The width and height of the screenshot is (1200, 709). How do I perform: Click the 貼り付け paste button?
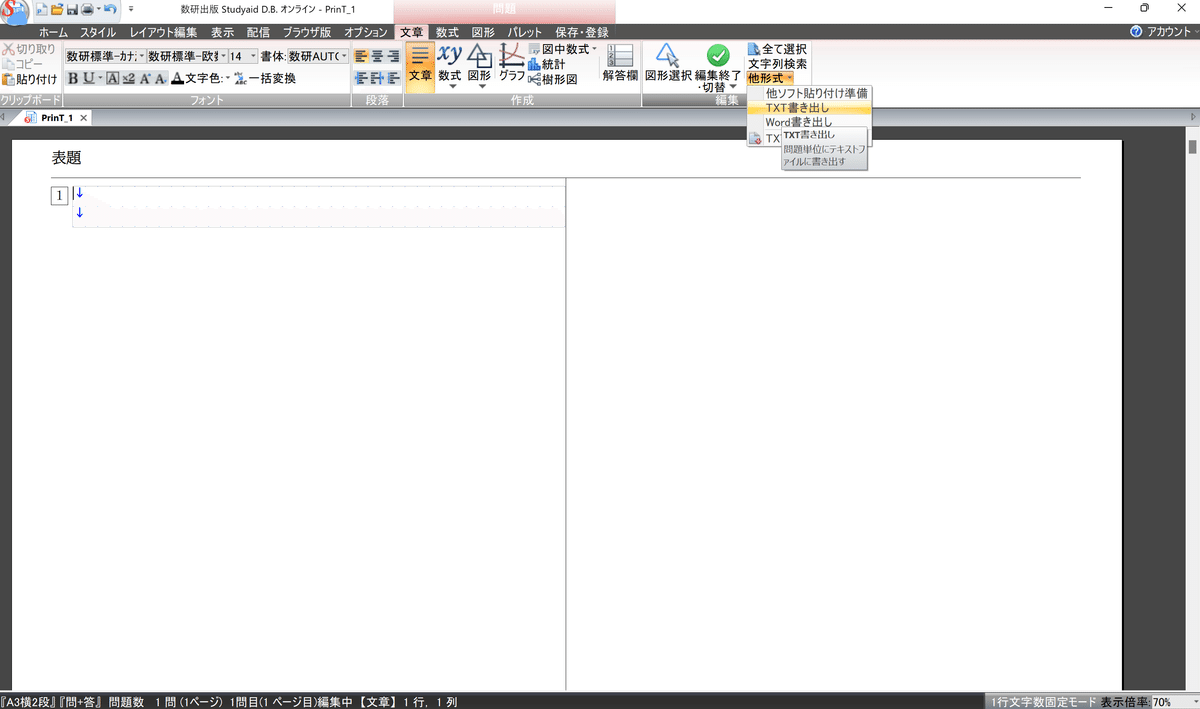(30, 78)
